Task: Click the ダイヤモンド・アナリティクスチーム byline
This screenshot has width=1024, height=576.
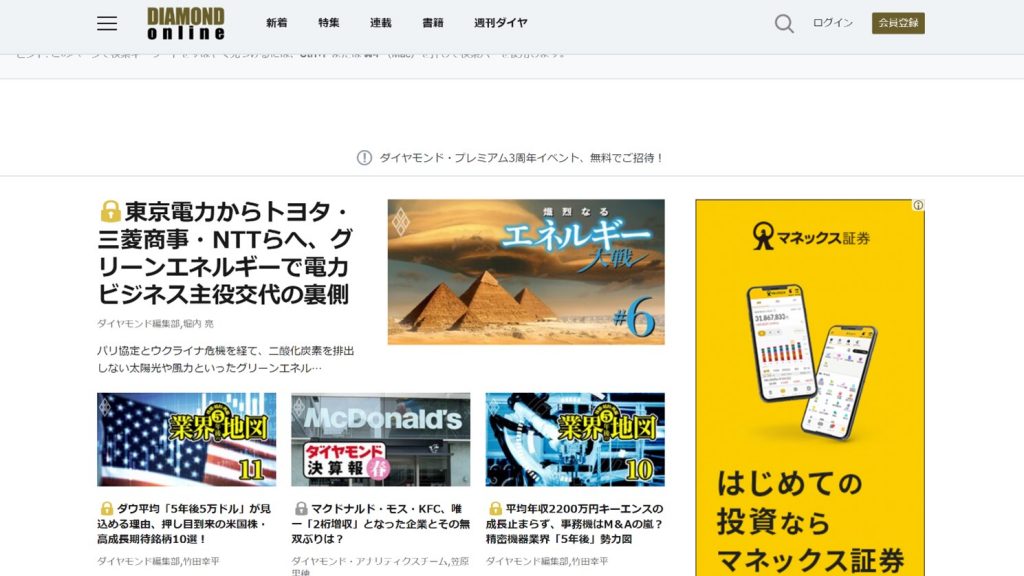Action: [x=380, y=566]
